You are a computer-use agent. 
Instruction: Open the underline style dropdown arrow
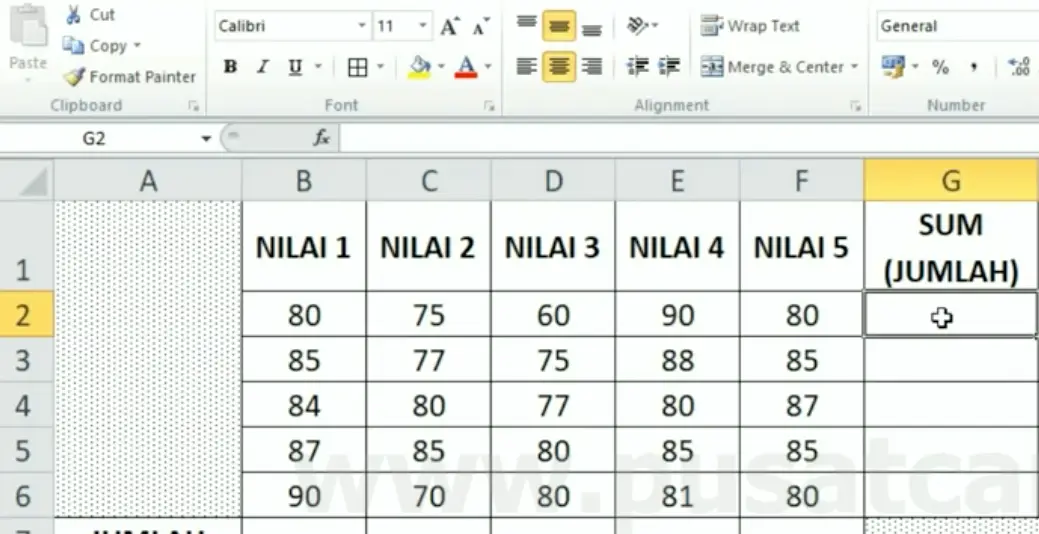[x=317, y=67]
